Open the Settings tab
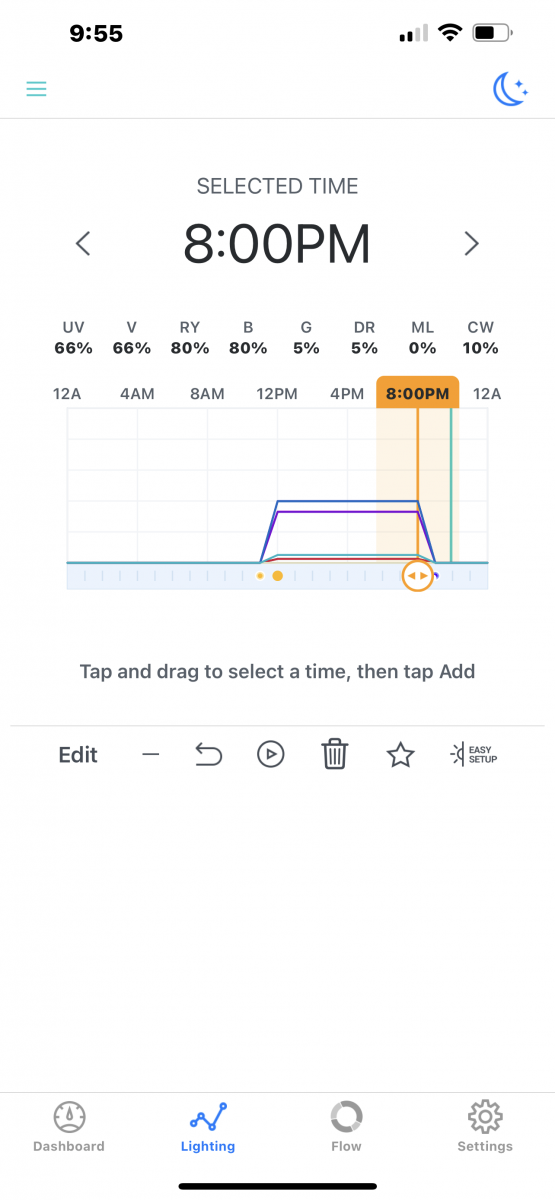The image size is (555, 1200). click(485, 1127)
